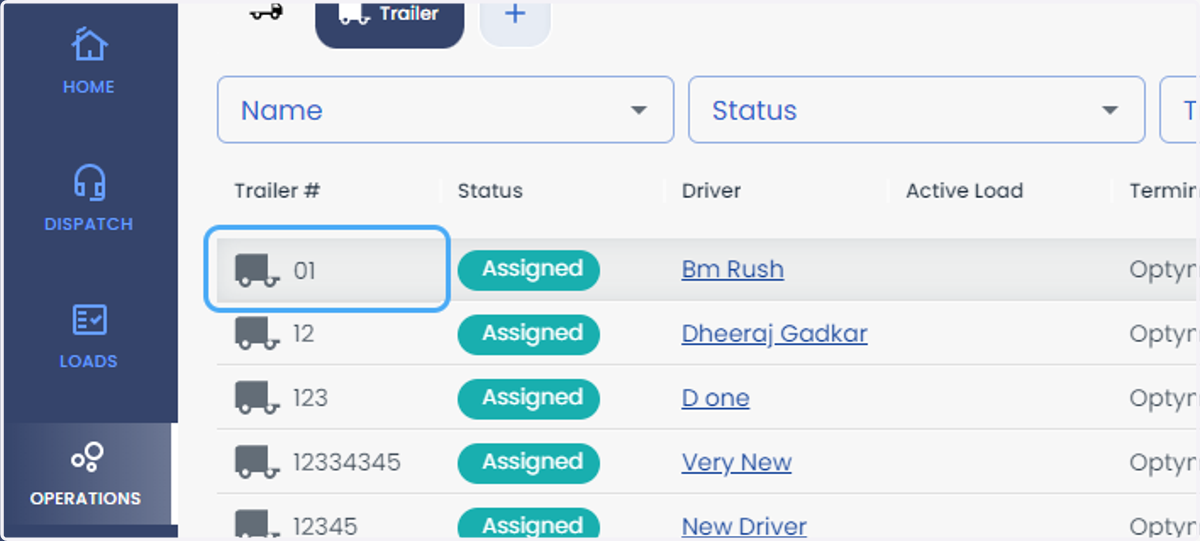Image resolution: width=1200 pixels, height=541 pixels.
Task: Open the Name filter dropdown
Action: pos(445,110)
